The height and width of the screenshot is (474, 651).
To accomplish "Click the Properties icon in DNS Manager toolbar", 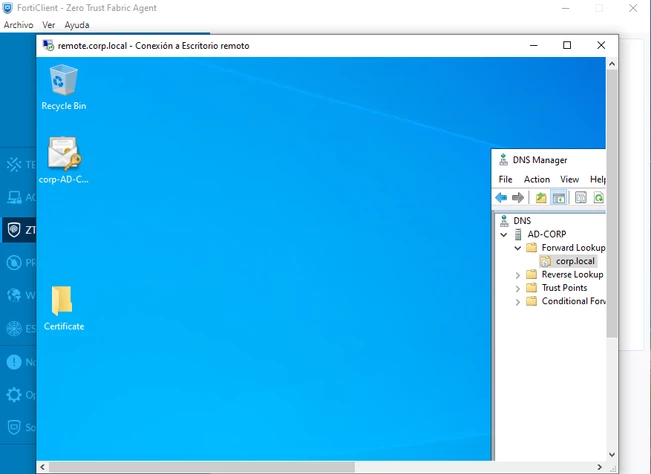I will tap(580, 198).
